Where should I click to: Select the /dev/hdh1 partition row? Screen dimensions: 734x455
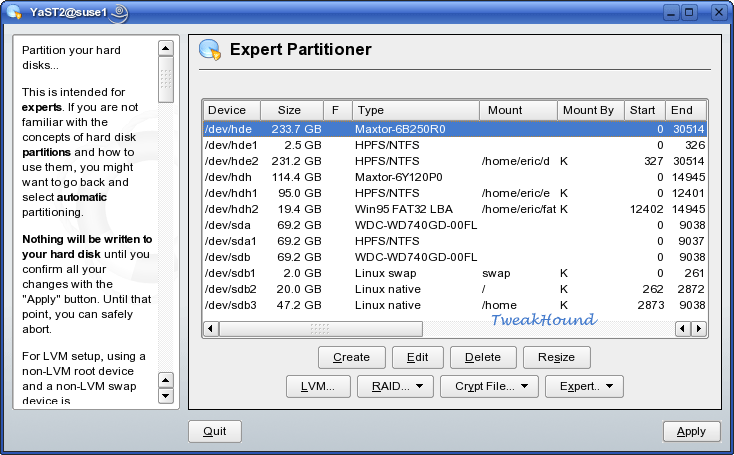point(455,193)
